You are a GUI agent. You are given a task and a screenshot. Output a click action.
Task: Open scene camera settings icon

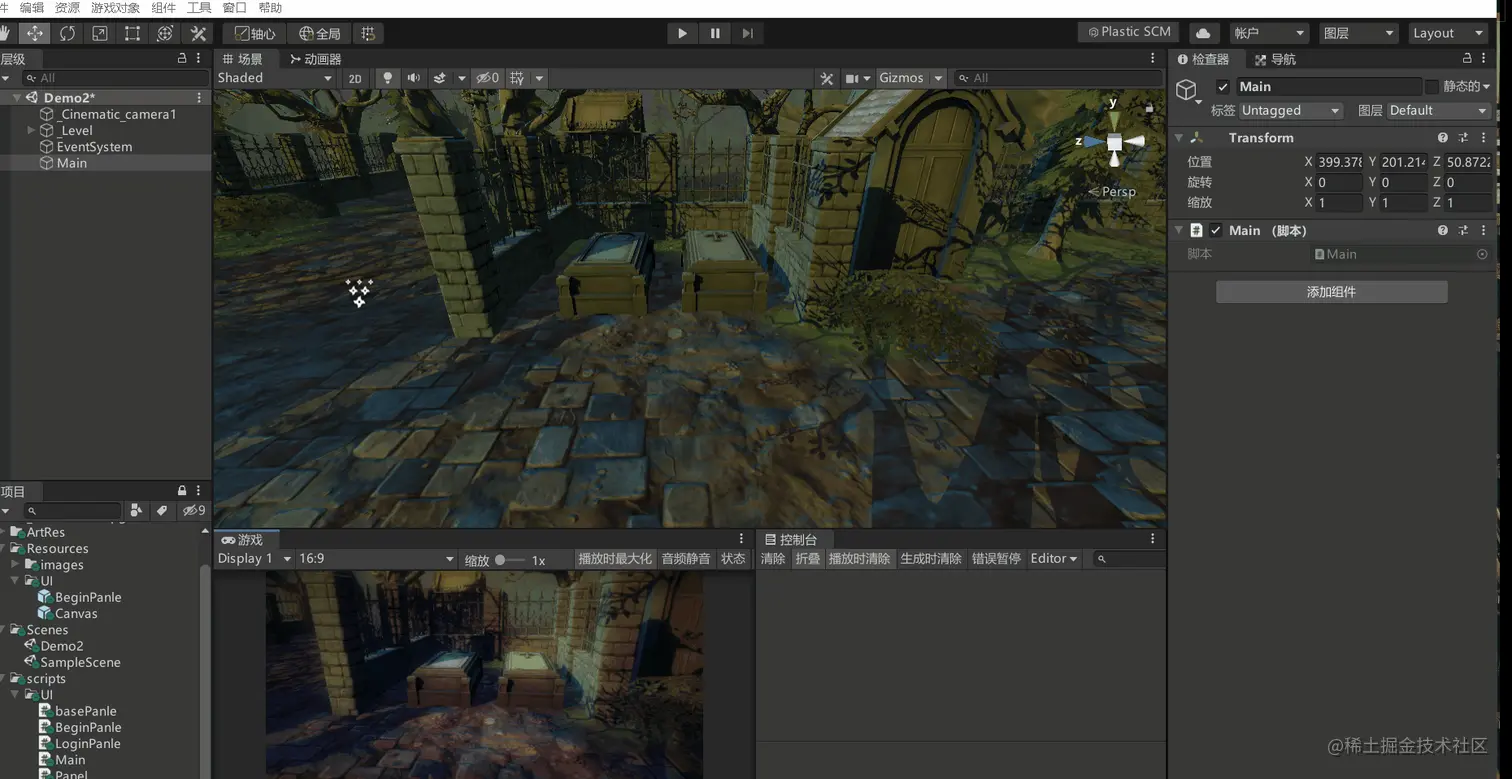(x=853, y=78)
